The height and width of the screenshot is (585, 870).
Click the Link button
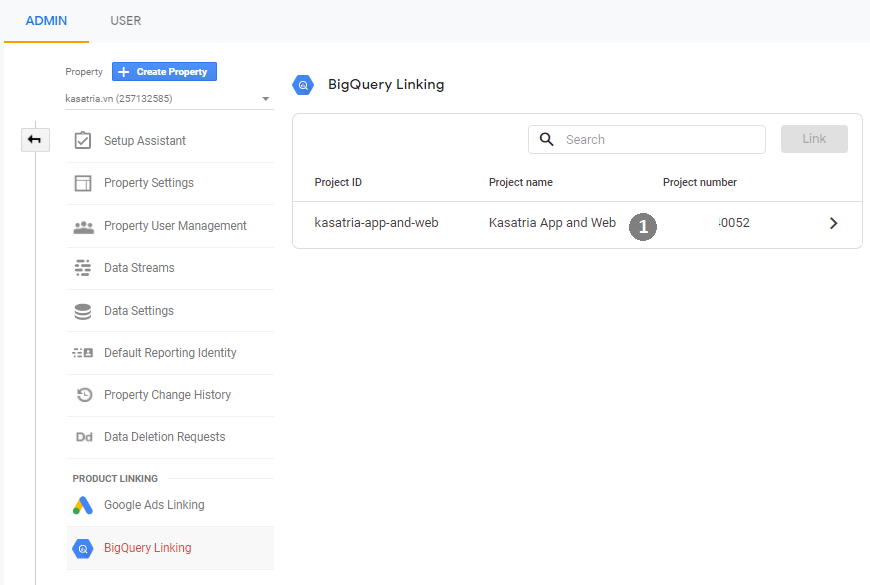814,139
